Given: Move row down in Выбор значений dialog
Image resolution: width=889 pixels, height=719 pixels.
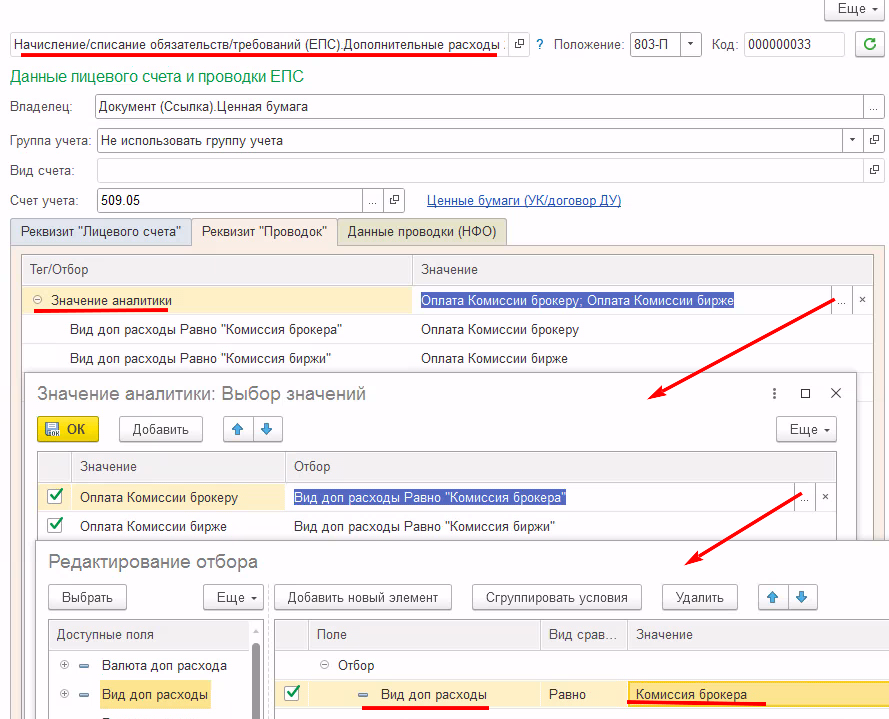Looking at the screenshot, I should [x=266, y=429].
